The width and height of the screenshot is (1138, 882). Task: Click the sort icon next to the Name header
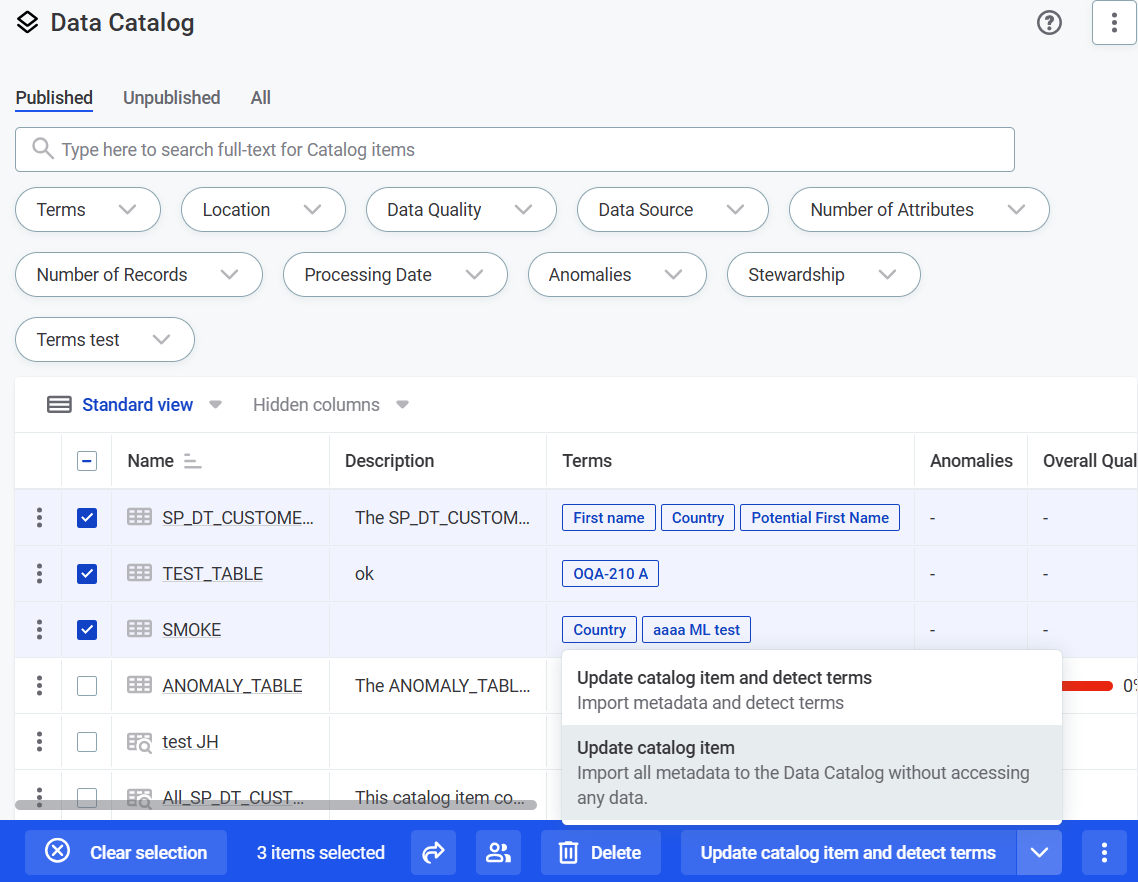click(191, 461)
